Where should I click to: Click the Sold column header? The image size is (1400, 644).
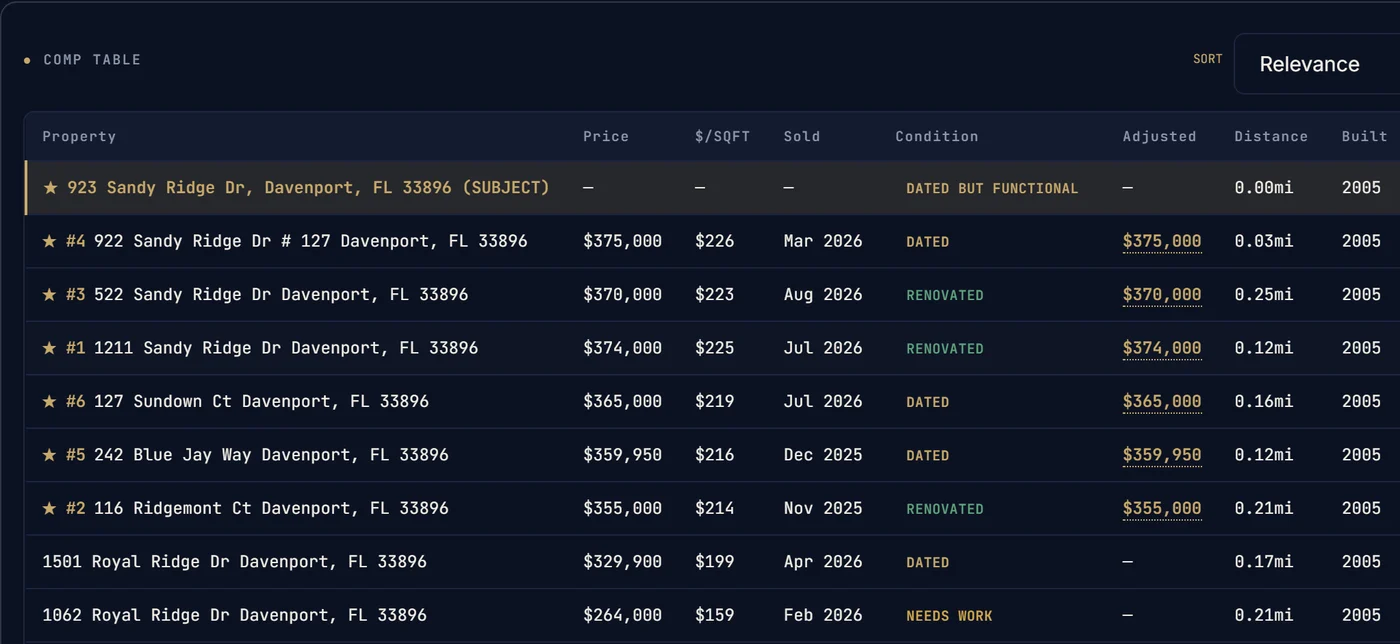coord(802,136)
